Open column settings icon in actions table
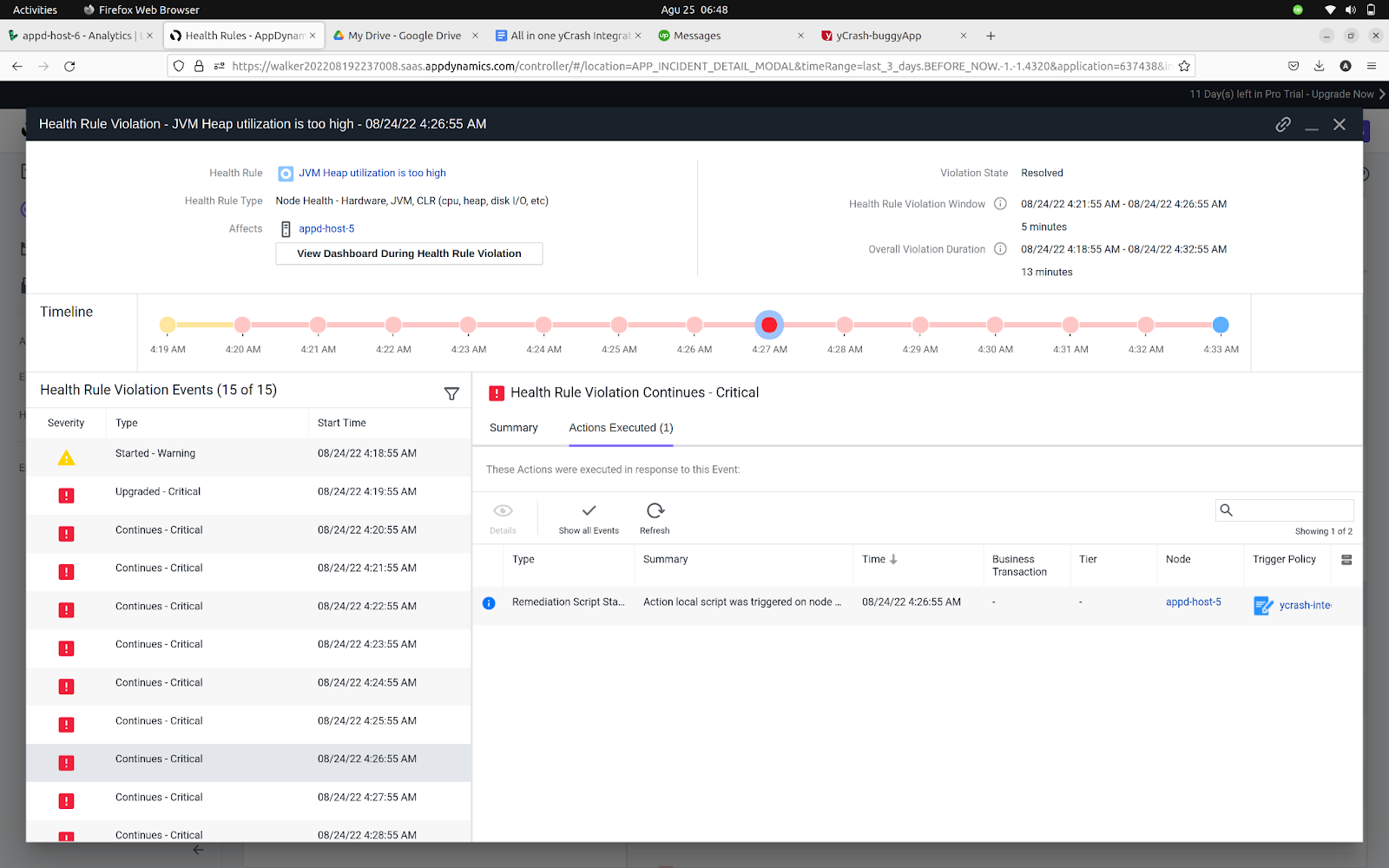The height and width of the screenshot is (868, 1389). click(x=1346, y=560)
